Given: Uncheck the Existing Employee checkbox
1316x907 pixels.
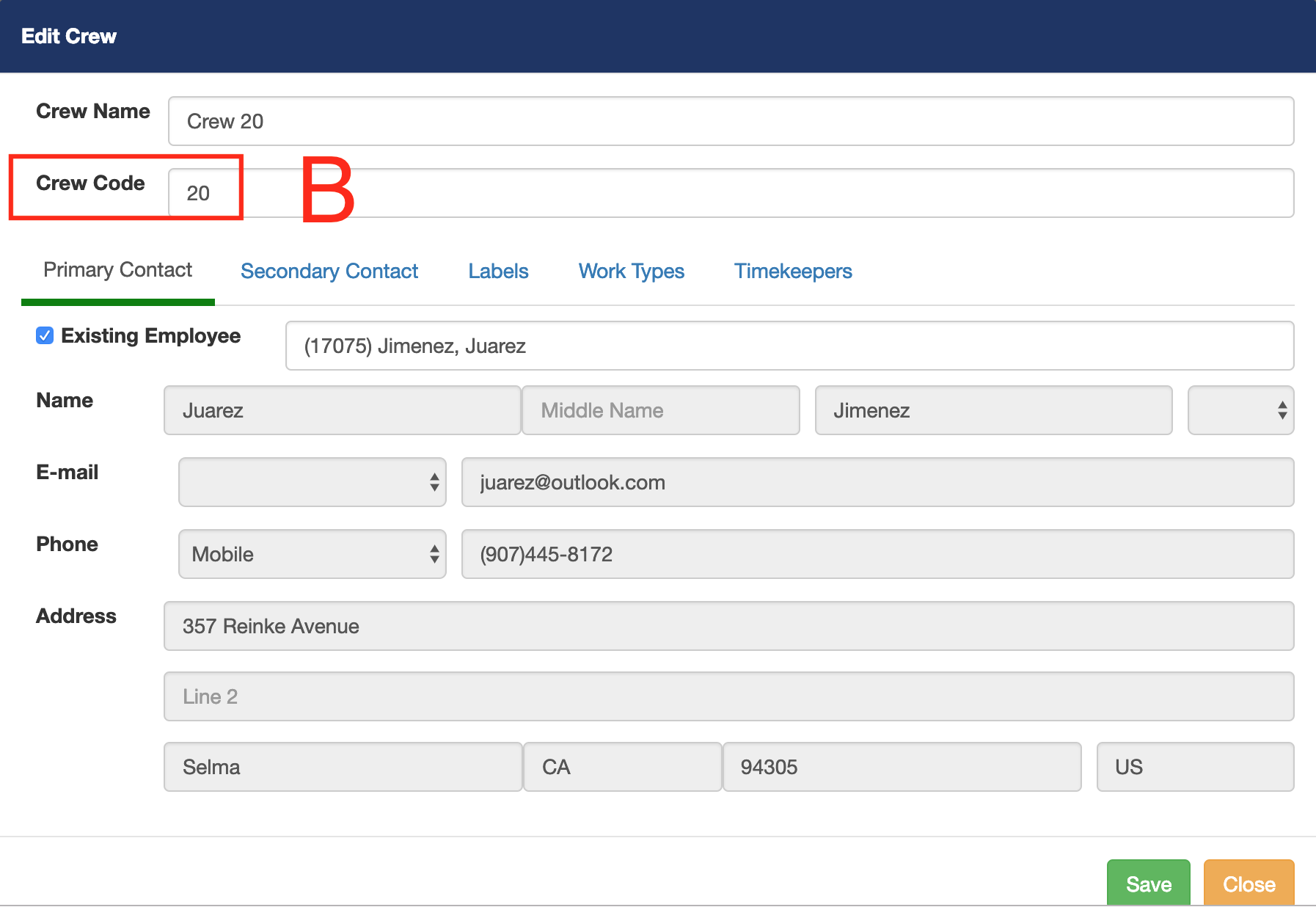Looking at the screenshot, I should [x=45, y=335].
